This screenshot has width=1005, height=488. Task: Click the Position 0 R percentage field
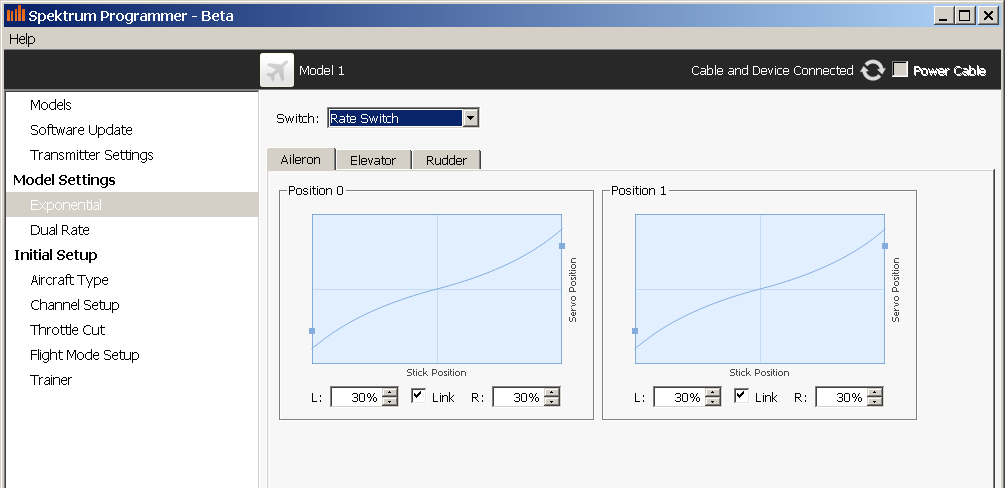pos(518,397)
